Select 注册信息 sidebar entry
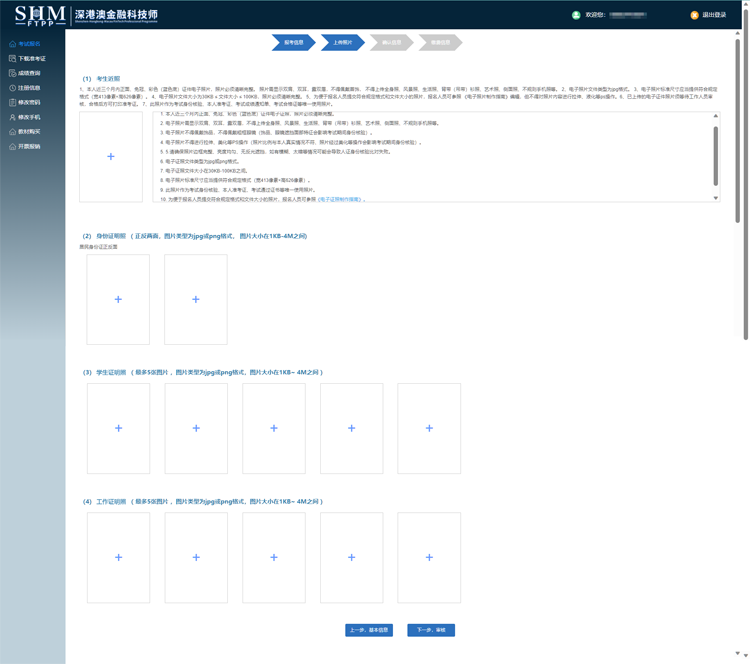 (29, 88)
